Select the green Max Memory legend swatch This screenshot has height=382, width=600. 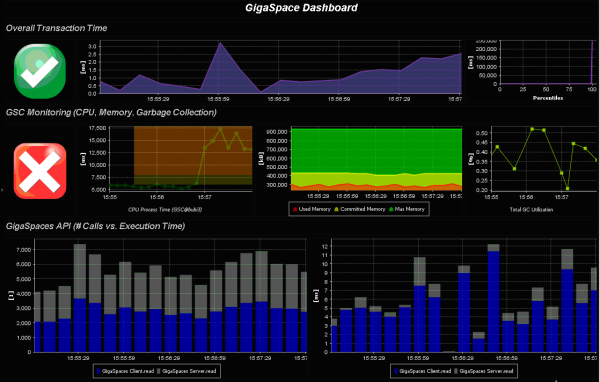[391, 209]
